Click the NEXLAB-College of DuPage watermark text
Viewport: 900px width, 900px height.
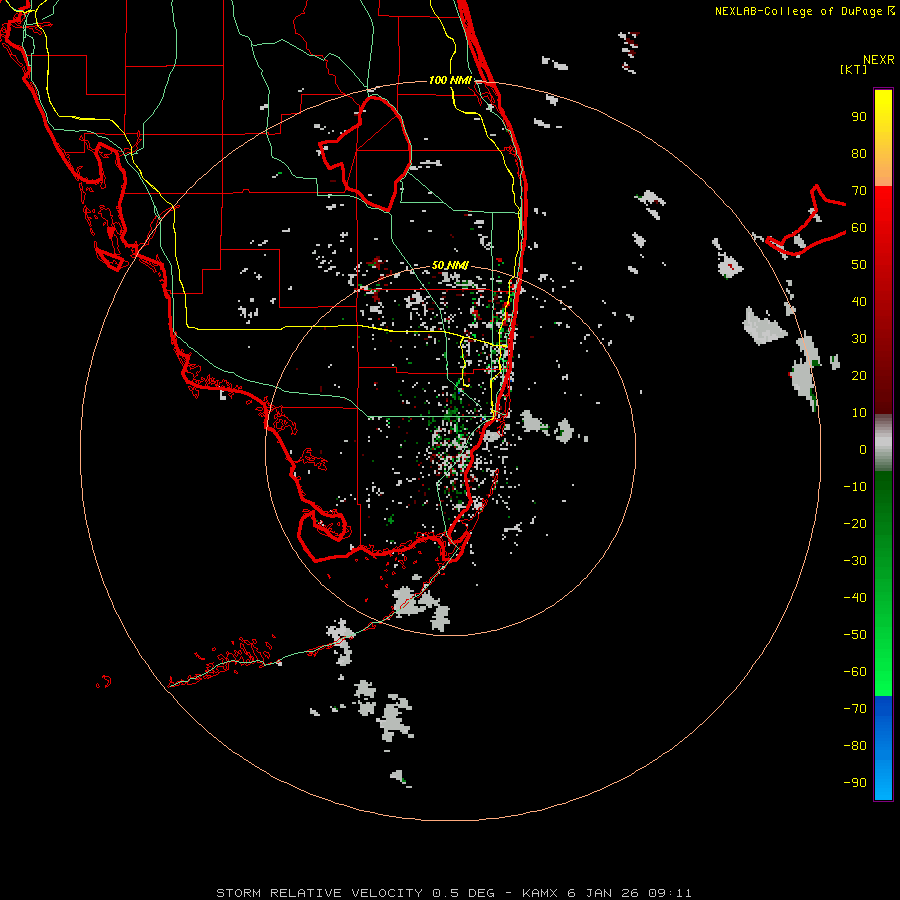coord(804,11)
